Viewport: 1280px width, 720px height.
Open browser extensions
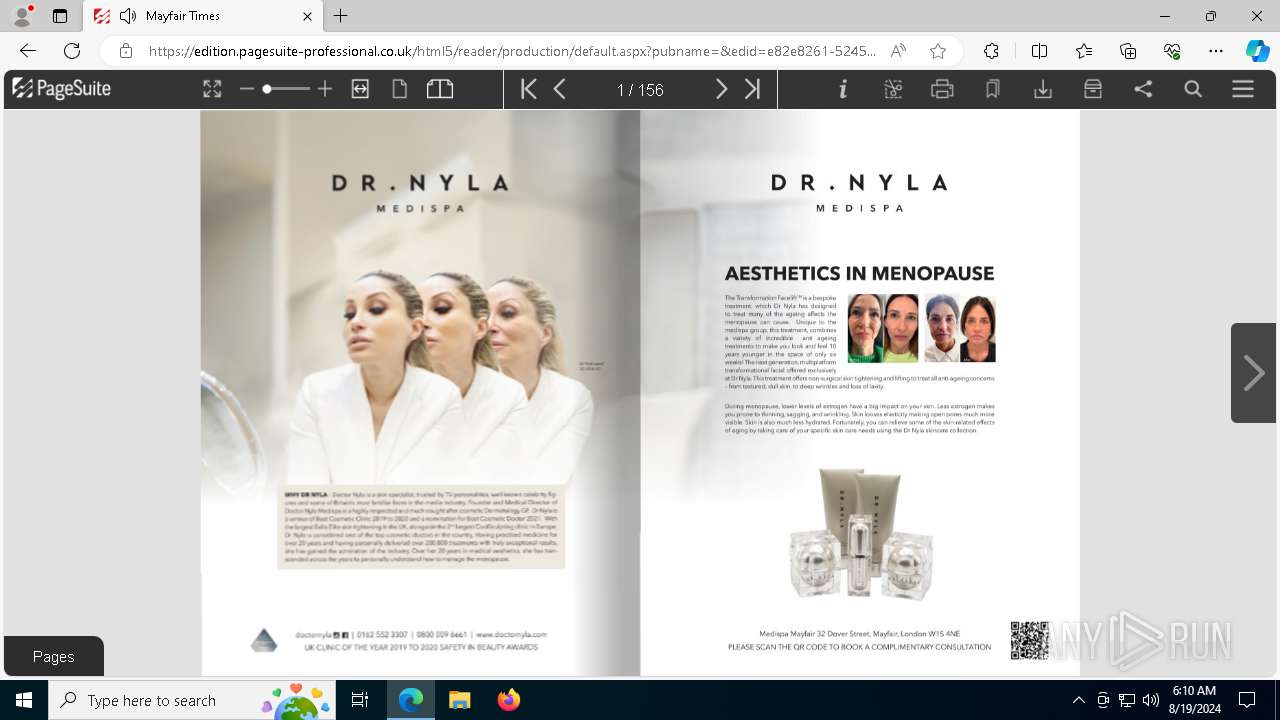coord(991,51)
